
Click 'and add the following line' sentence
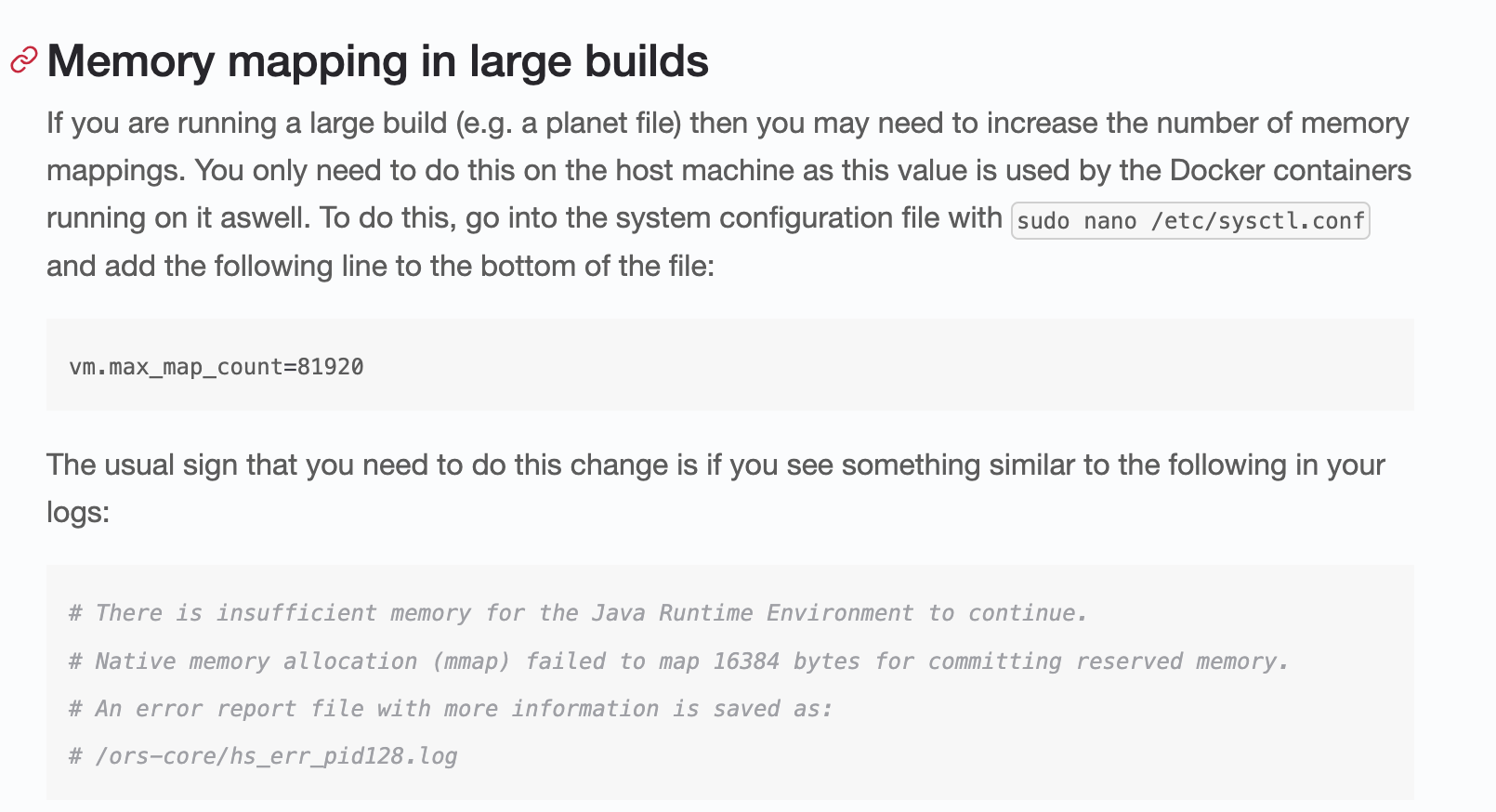[381, 267]
